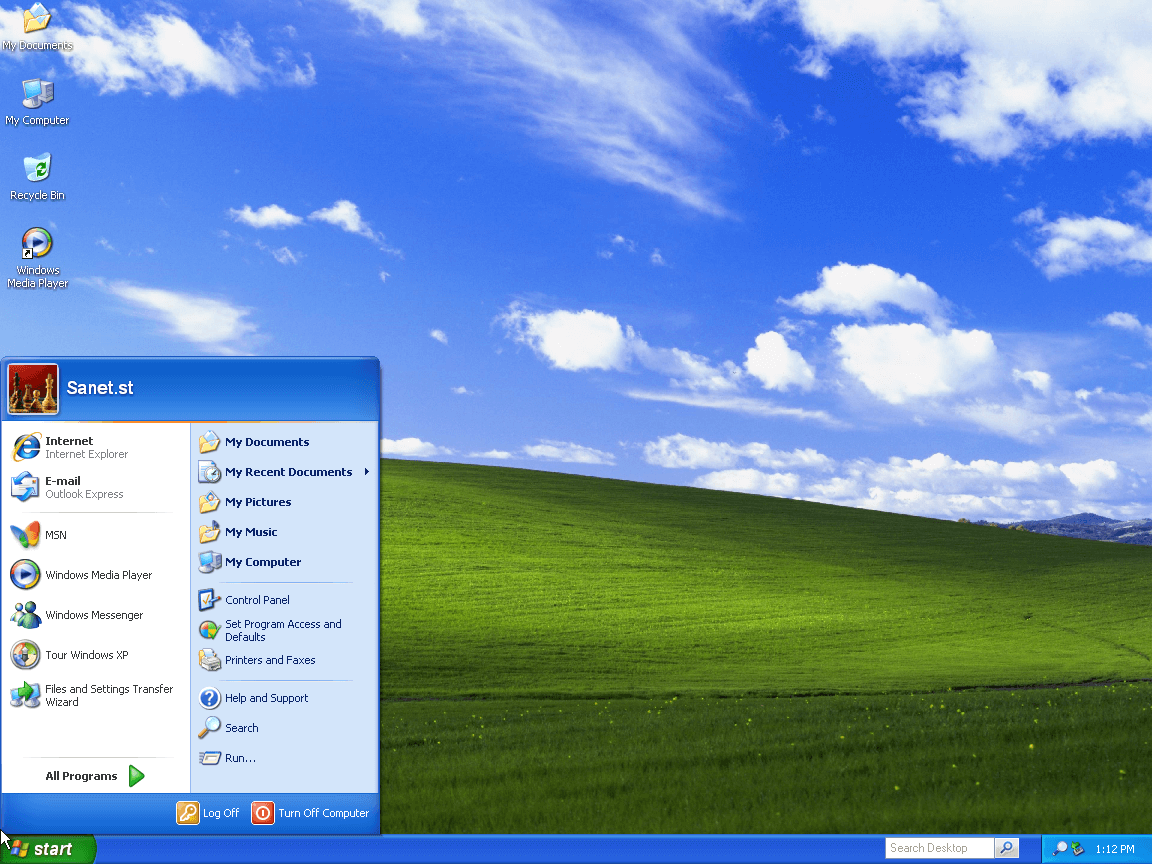The image size is (1152, 864).
Task: Click the Search Desktop input field
Action: [x=940, y=848]
